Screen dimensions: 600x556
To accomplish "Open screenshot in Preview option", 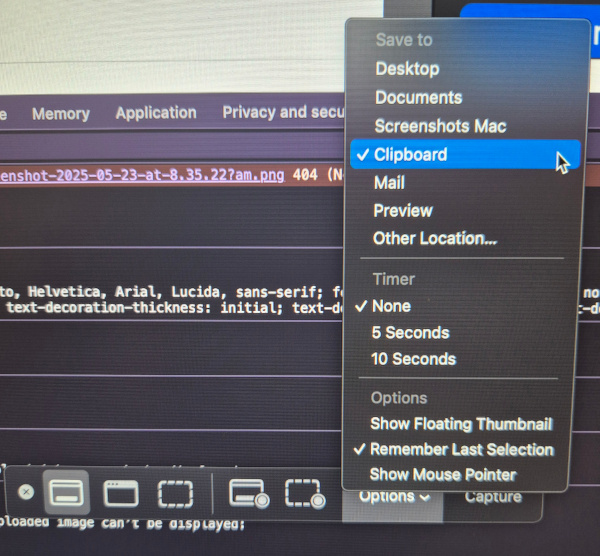I will point(403,210).
